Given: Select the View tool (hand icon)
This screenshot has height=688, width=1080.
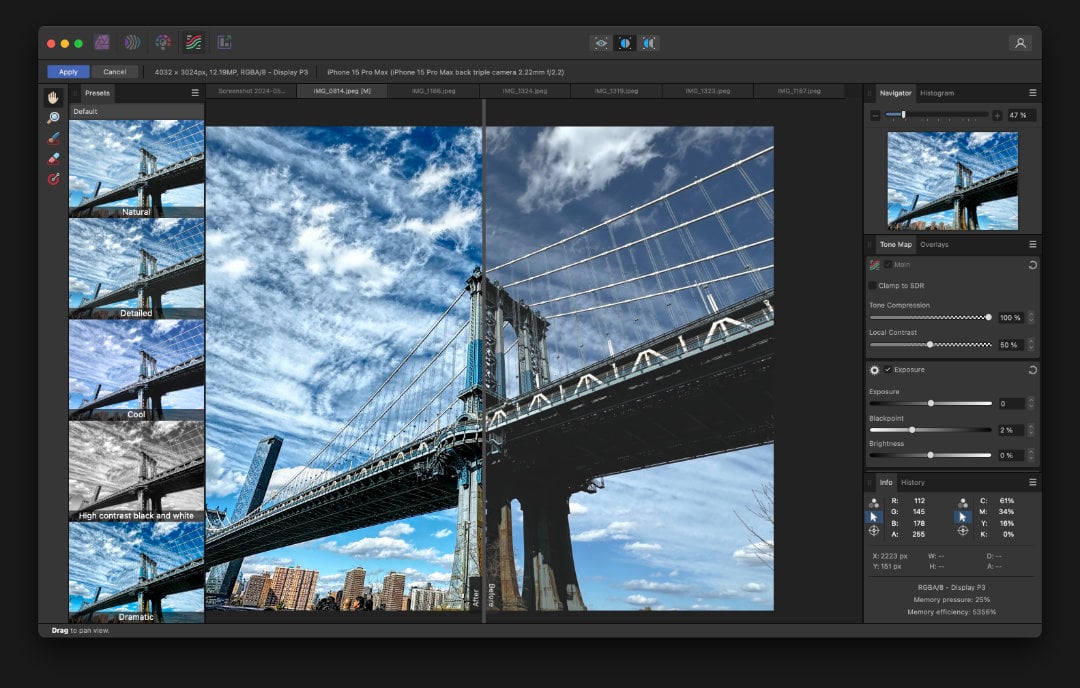Looking at the screenshot, I should (x=52, y=97).
